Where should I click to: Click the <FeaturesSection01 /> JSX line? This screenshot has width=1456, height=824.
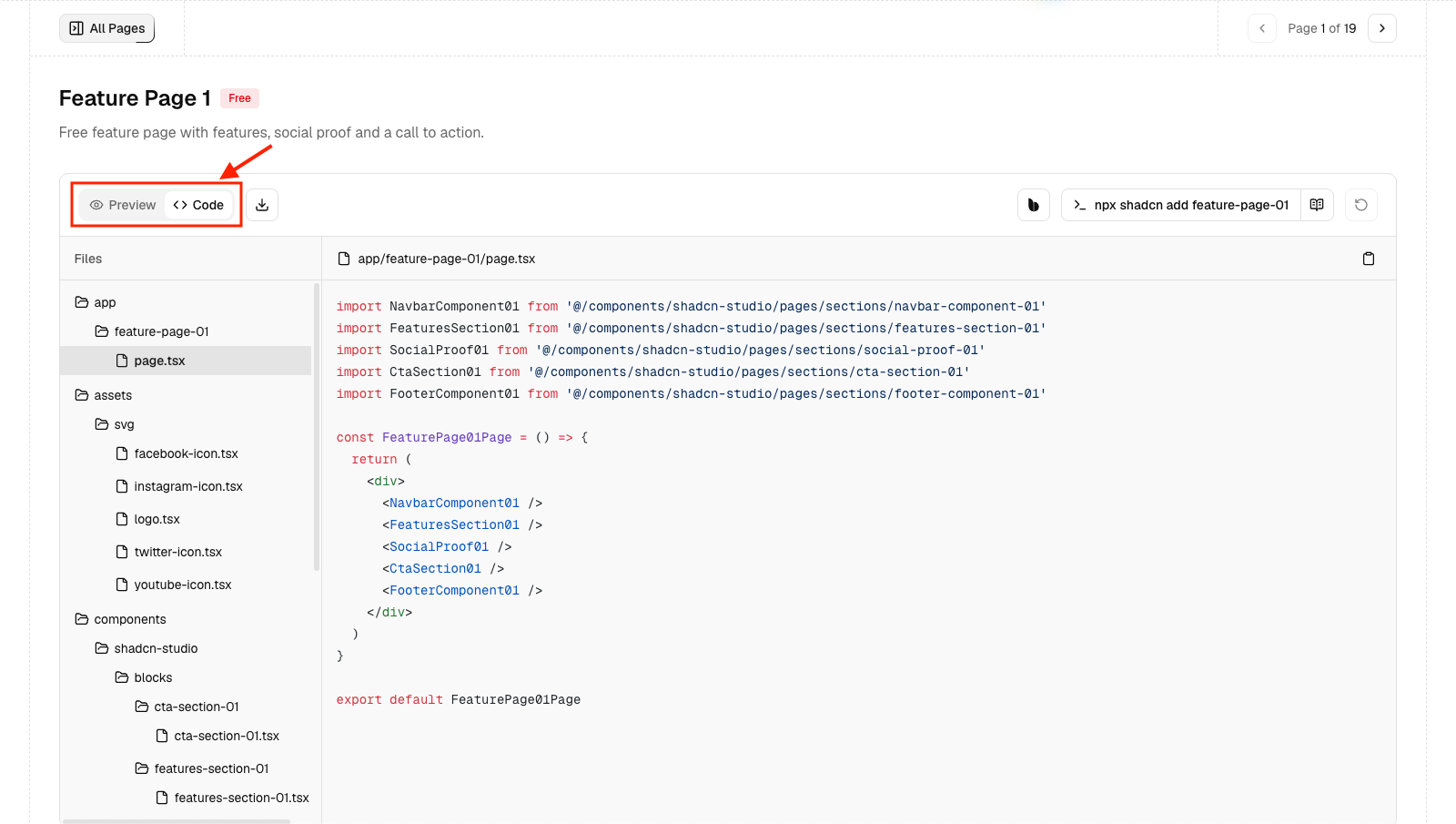(x=462, y=525)
